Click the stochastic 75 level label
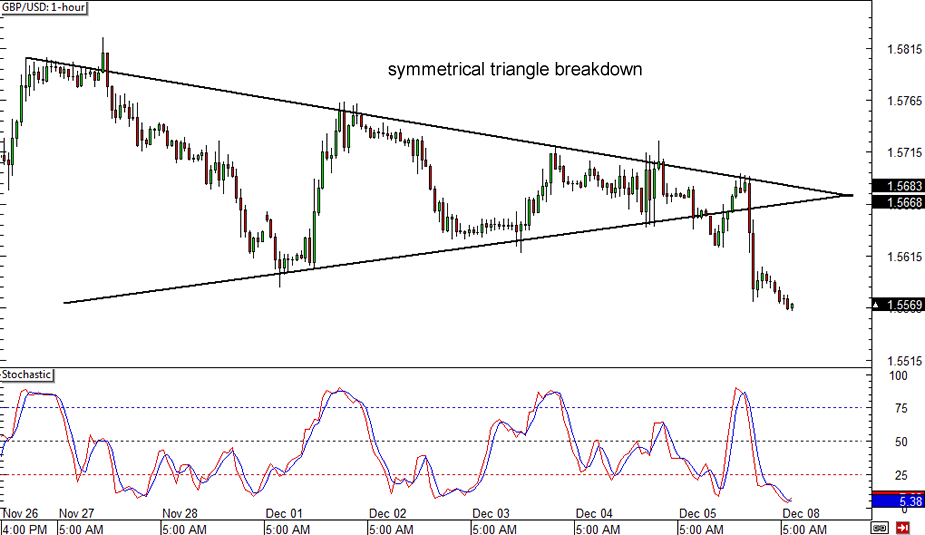The width and height of the screenshot is (925, 535). [901, 408]
